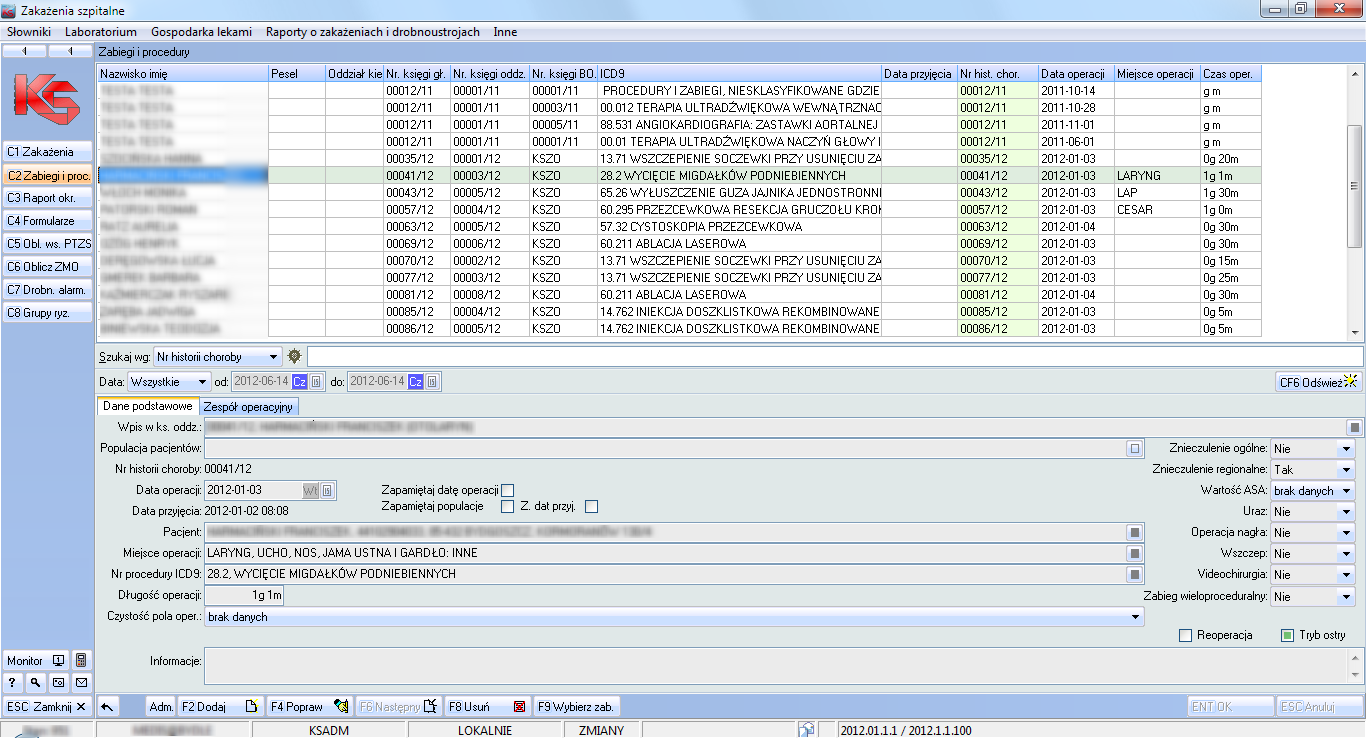The image size is (1366, 738).
Task: Open the envelope mail icon
Action: click(x=81, y=682)
